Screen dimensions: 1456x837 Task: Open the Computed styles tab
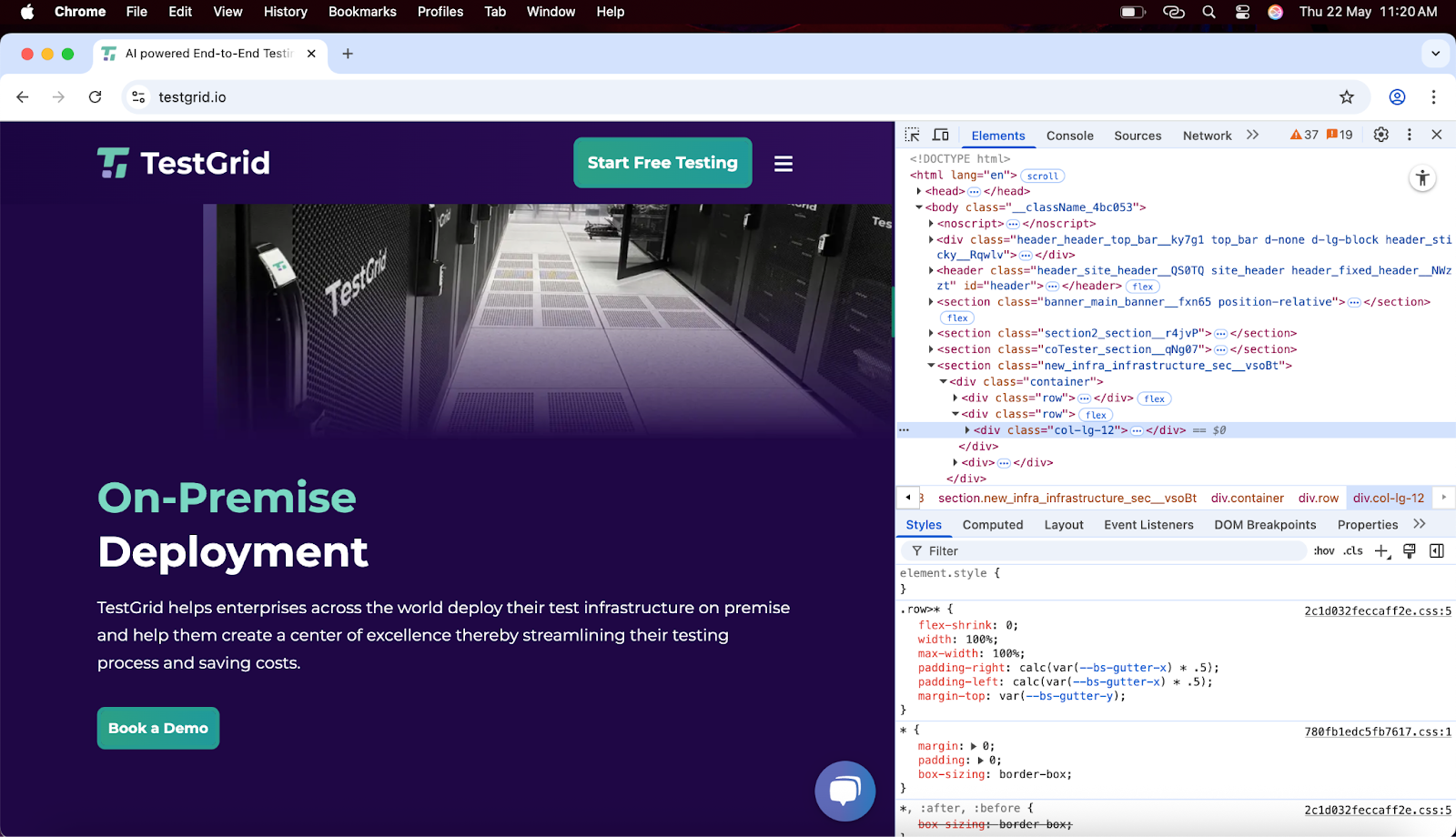(993, 525)
